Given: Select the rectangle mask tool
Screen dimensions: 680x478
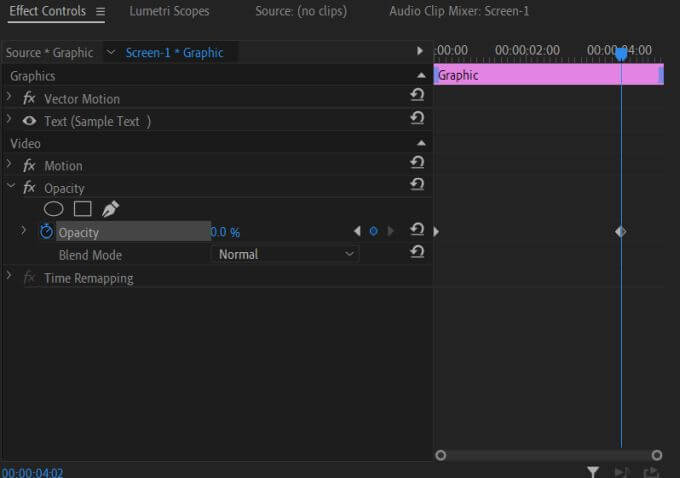Looking at the screenshot, I should [83, 209].
